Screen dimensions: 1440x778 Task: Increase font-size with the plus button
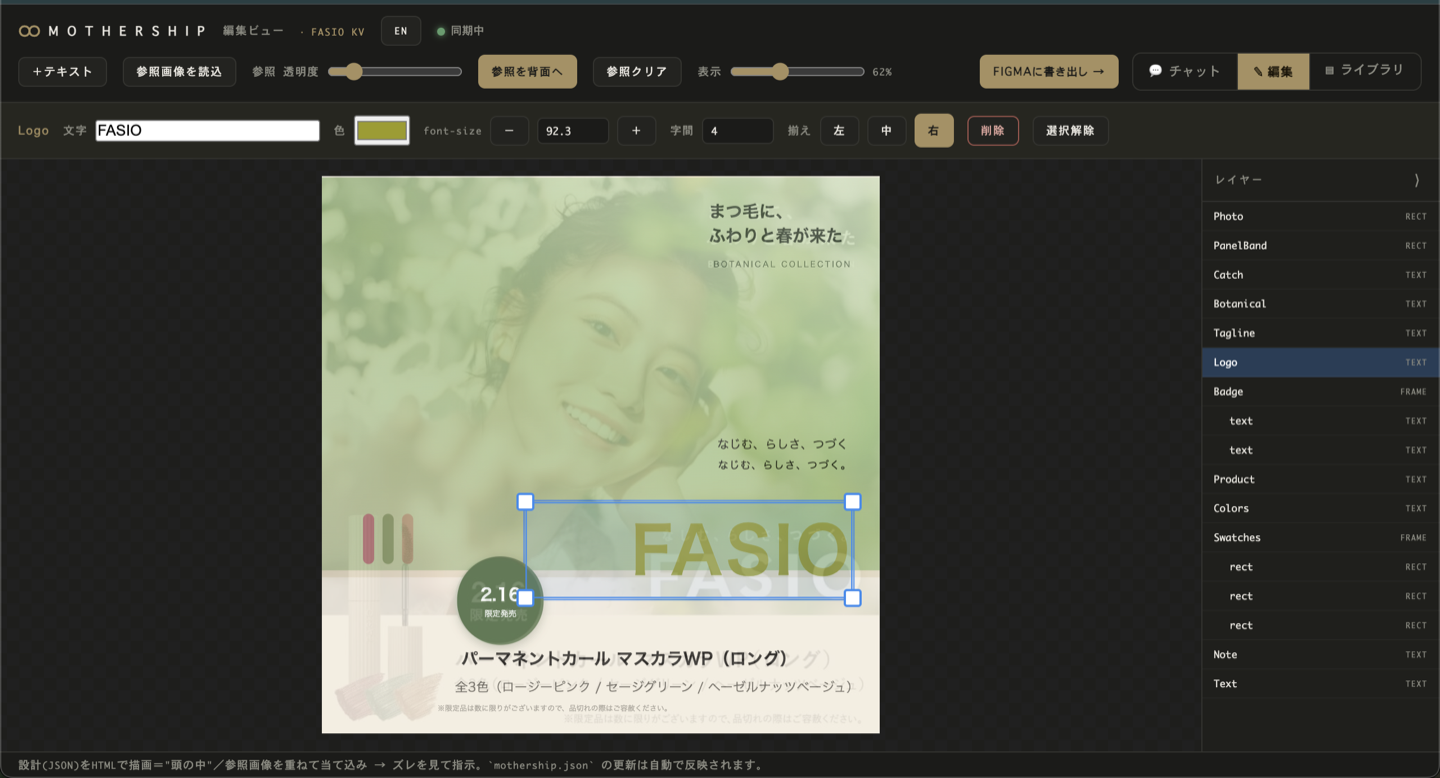pyautogui.click(x=636, y=131)
